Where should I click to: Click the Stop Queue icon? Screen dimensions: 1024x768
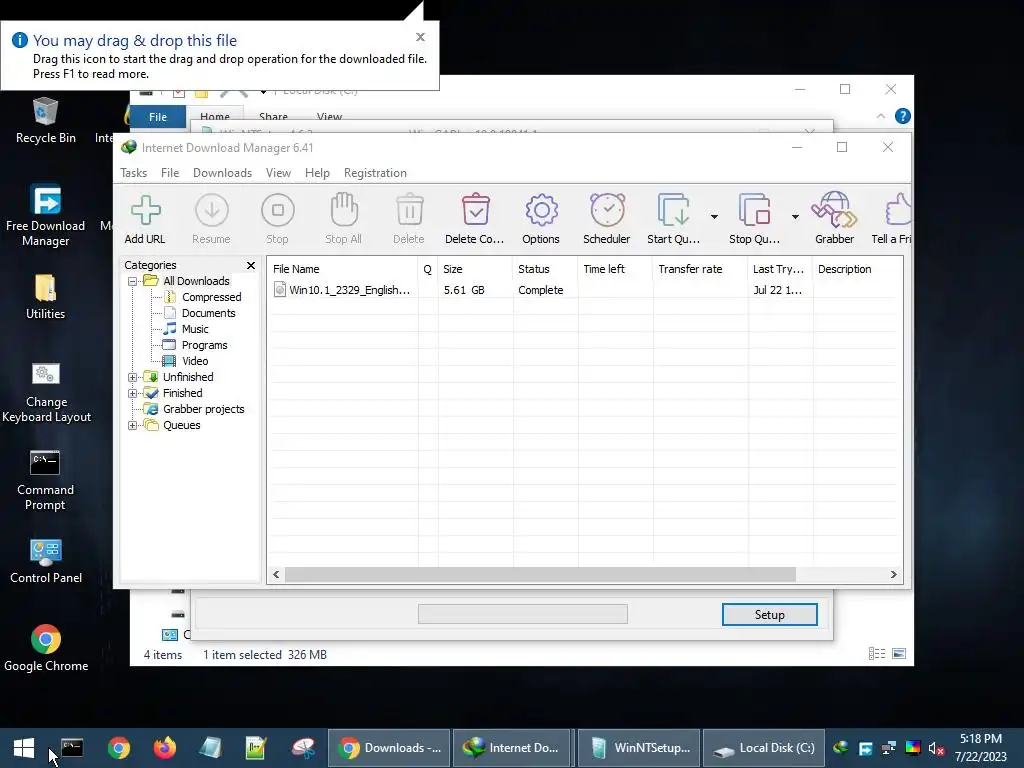[x=754, y=210]
